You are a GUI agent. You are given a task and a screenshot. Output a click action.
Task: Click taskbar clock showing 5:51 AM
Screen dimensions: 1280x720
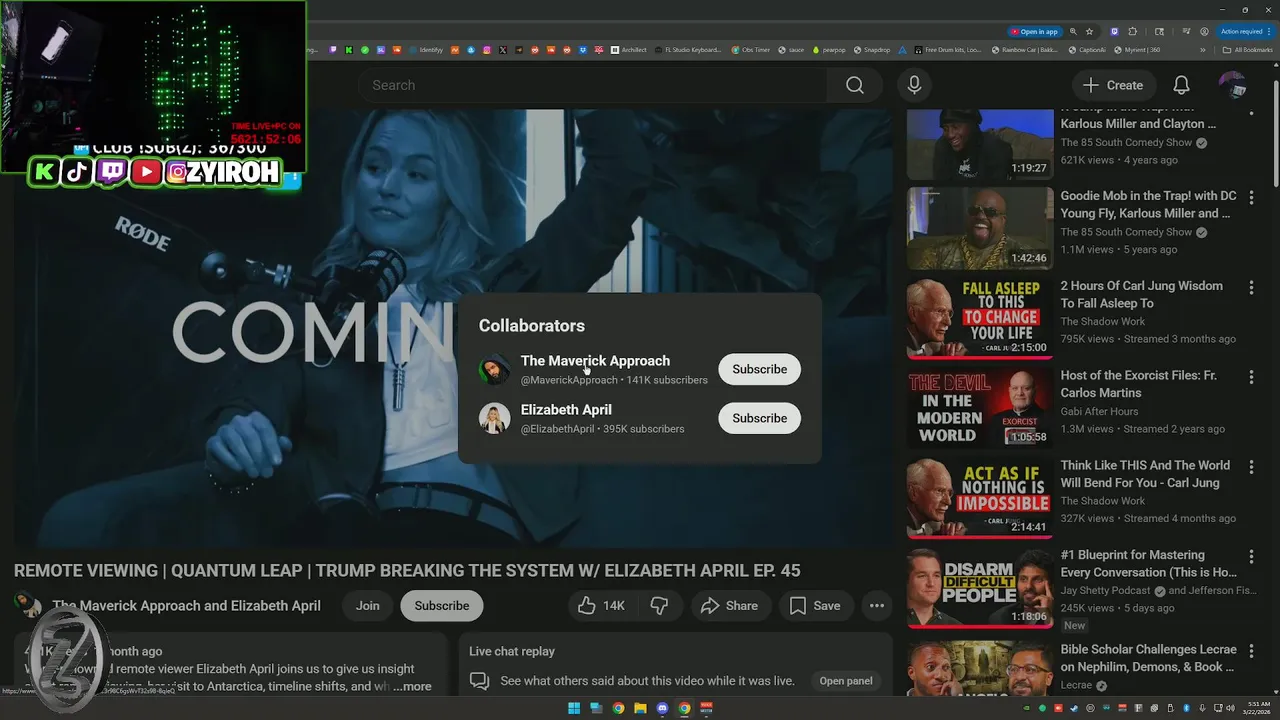pos(1254,708)
